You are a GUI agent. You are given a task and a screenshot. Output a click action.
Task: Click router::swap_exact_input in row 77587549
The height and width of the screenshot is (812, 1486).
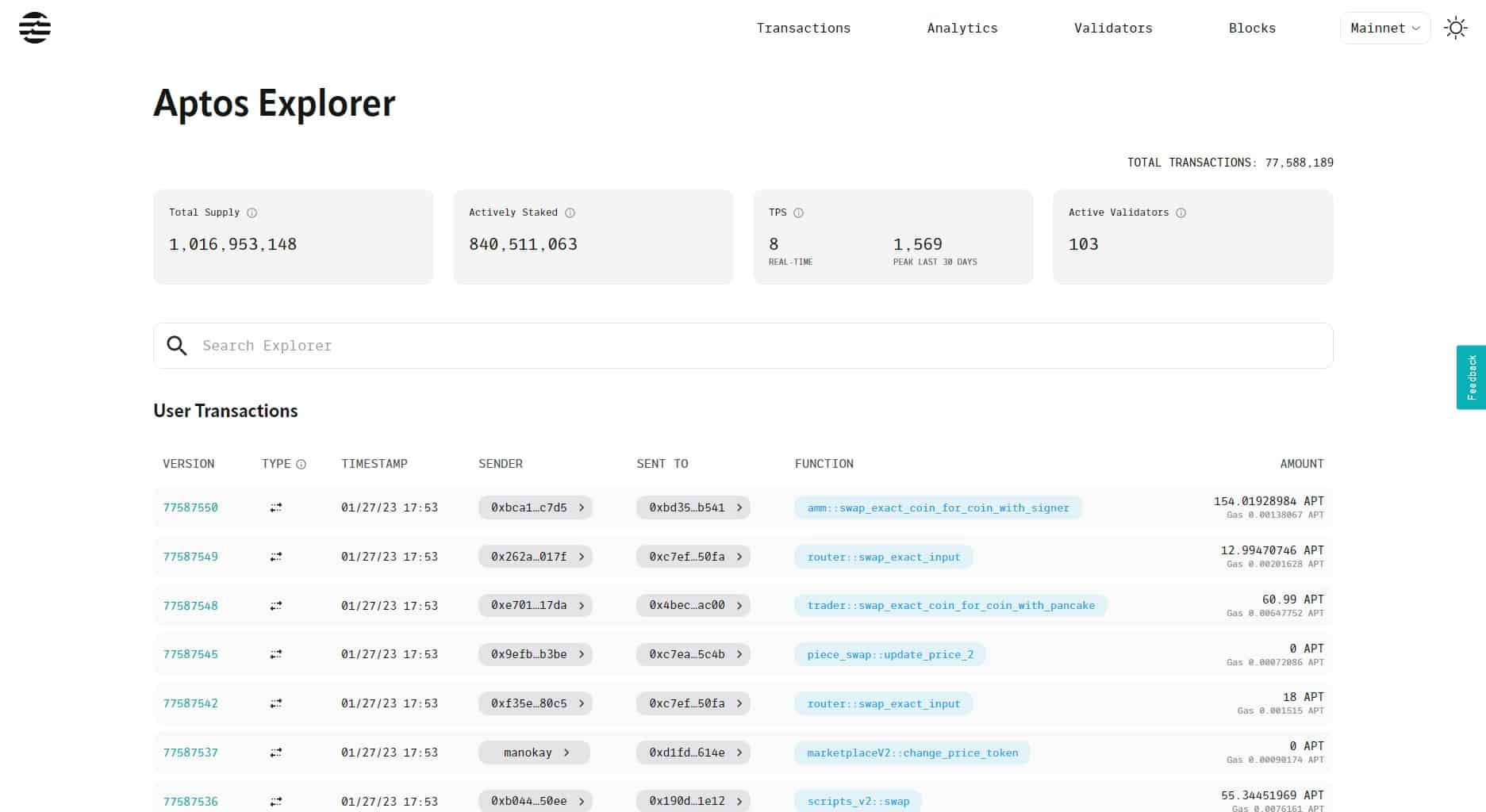pyautogui.click(x=884, y=557)
